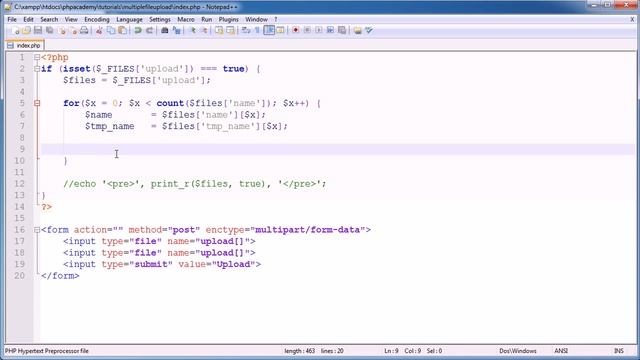The image size is (640, 360).
Task: Open the Run menu
Action: point(207,19)
